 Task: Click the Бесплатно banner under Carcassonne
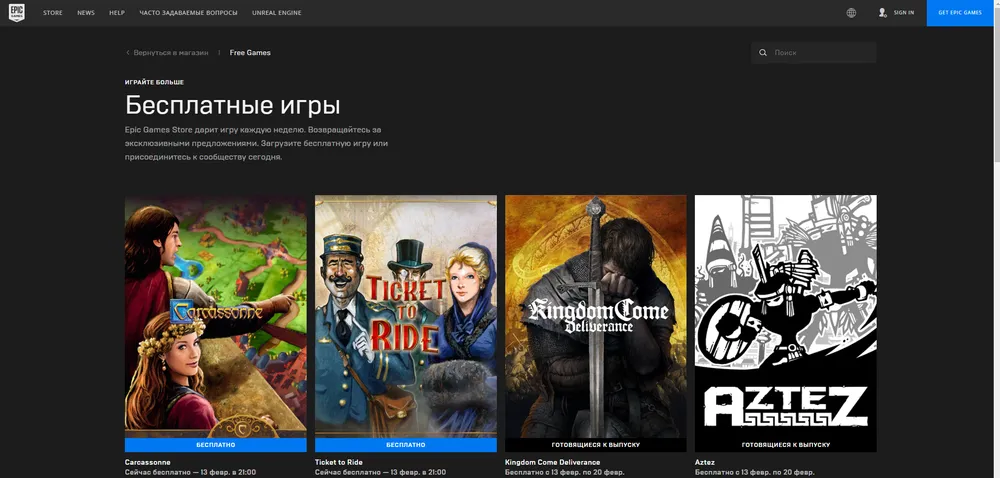click(215, 444)
